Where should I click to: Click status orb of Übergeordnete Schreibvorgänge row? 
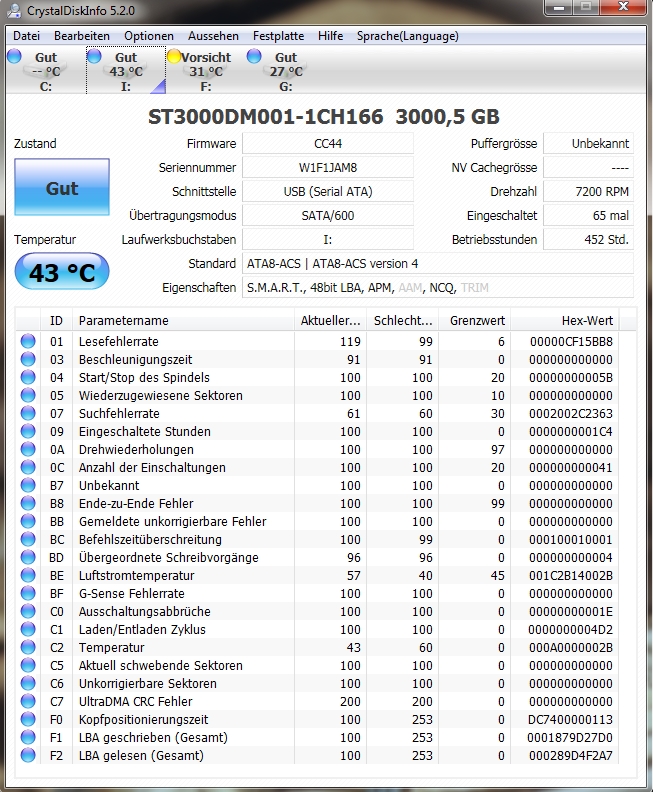28,558
